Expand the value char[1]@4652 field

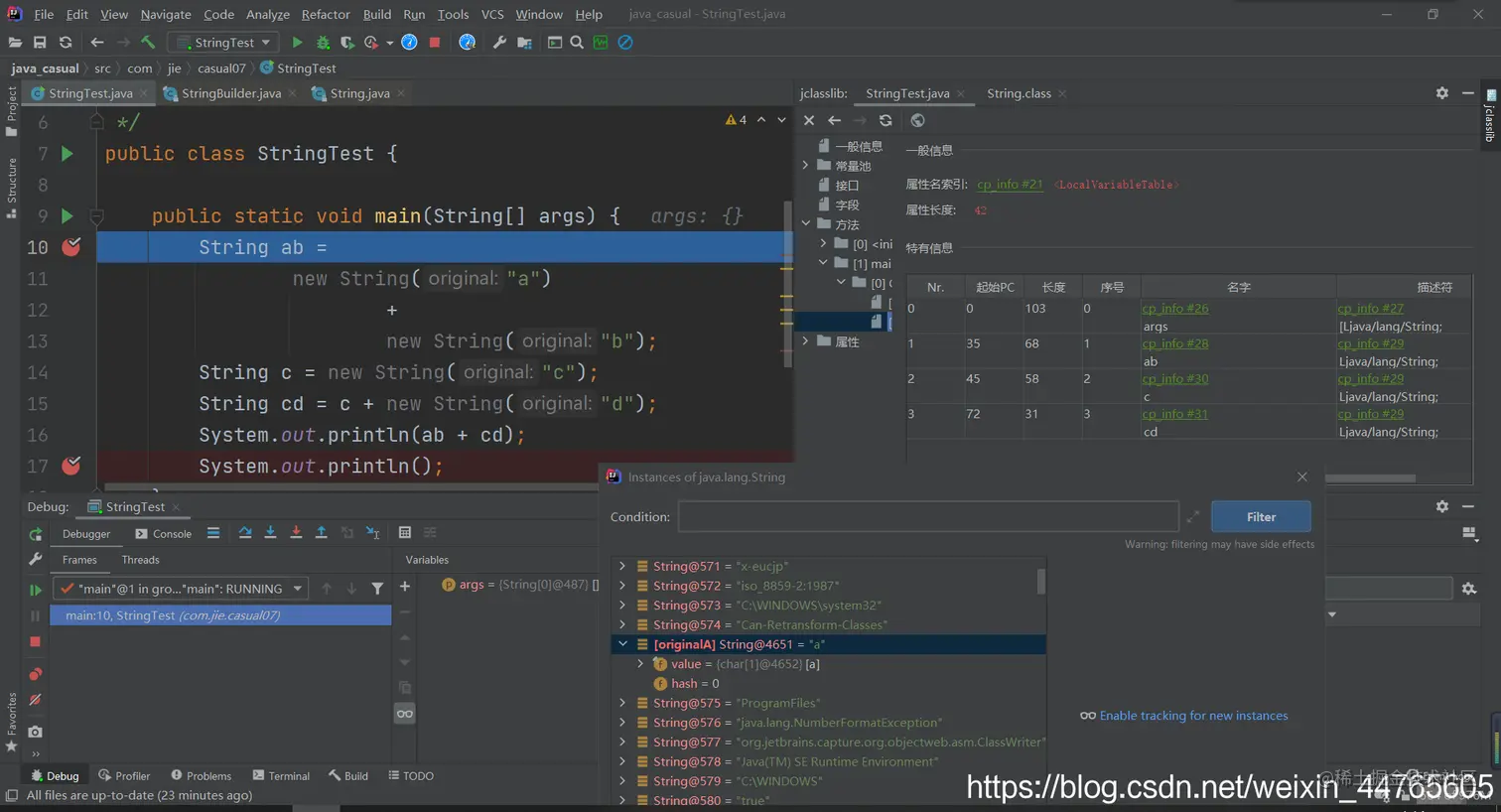(x=640, y=664)
